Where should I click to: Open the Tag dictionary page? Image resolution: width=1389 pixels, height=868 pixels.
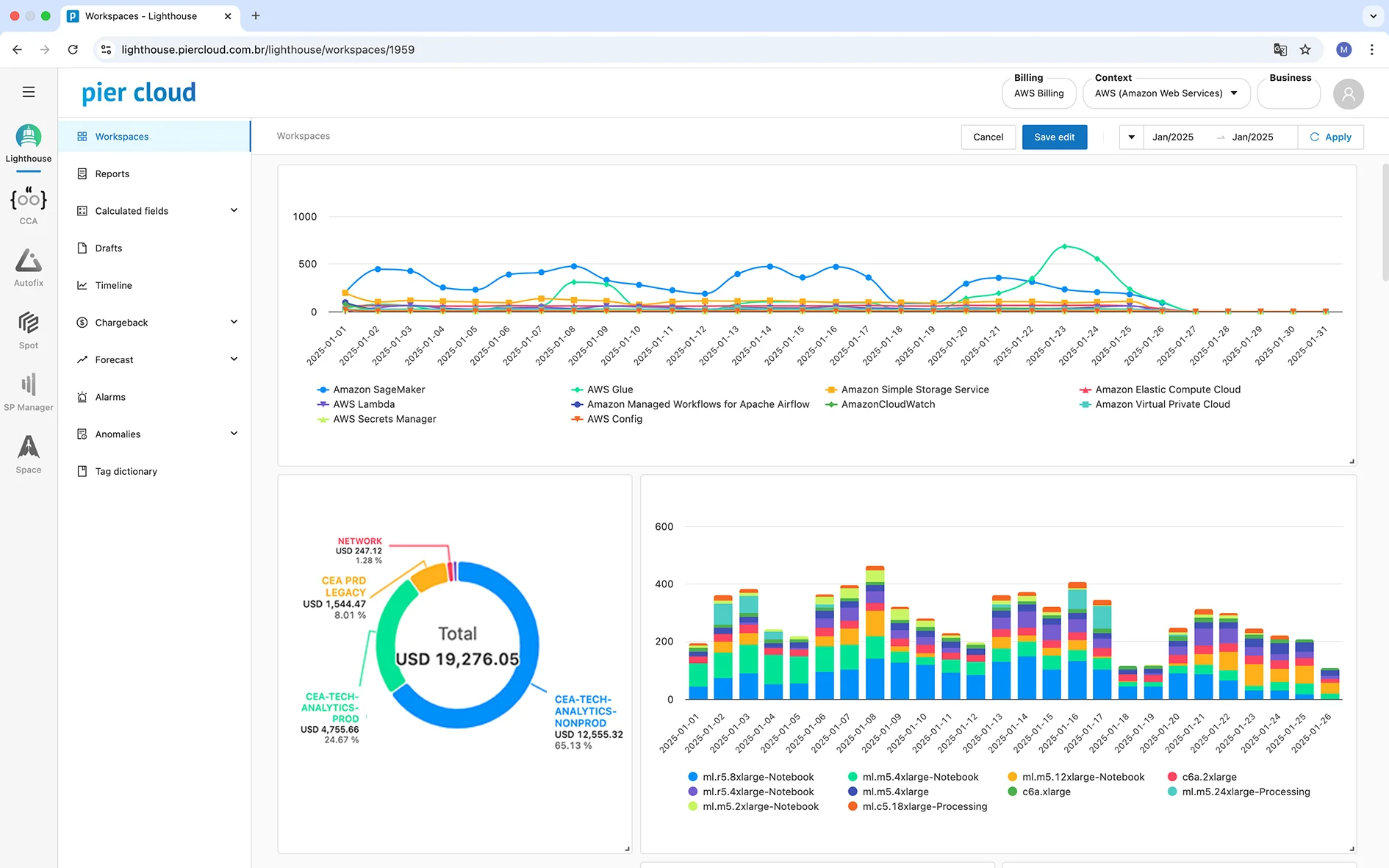coord(126,471)
